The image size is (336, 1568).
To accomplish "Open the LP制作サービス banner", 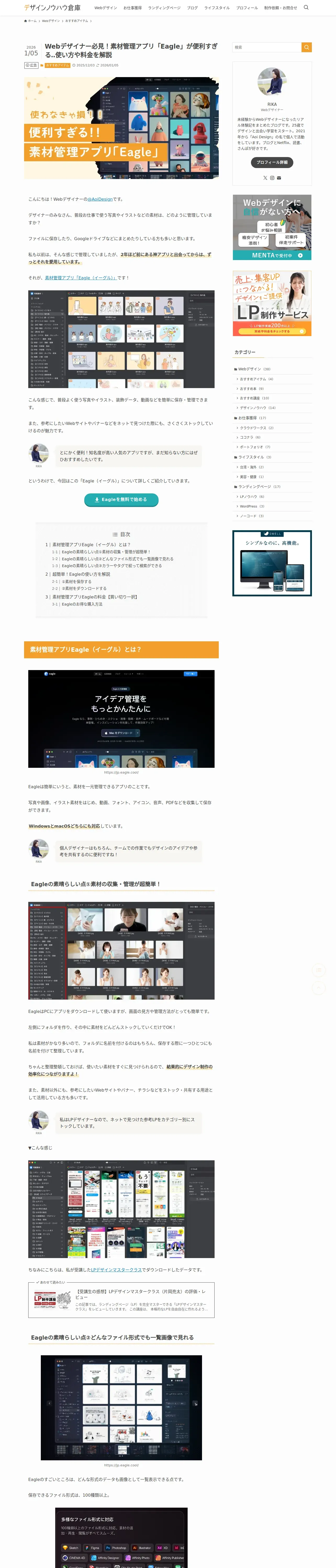I will pos(272,303).
